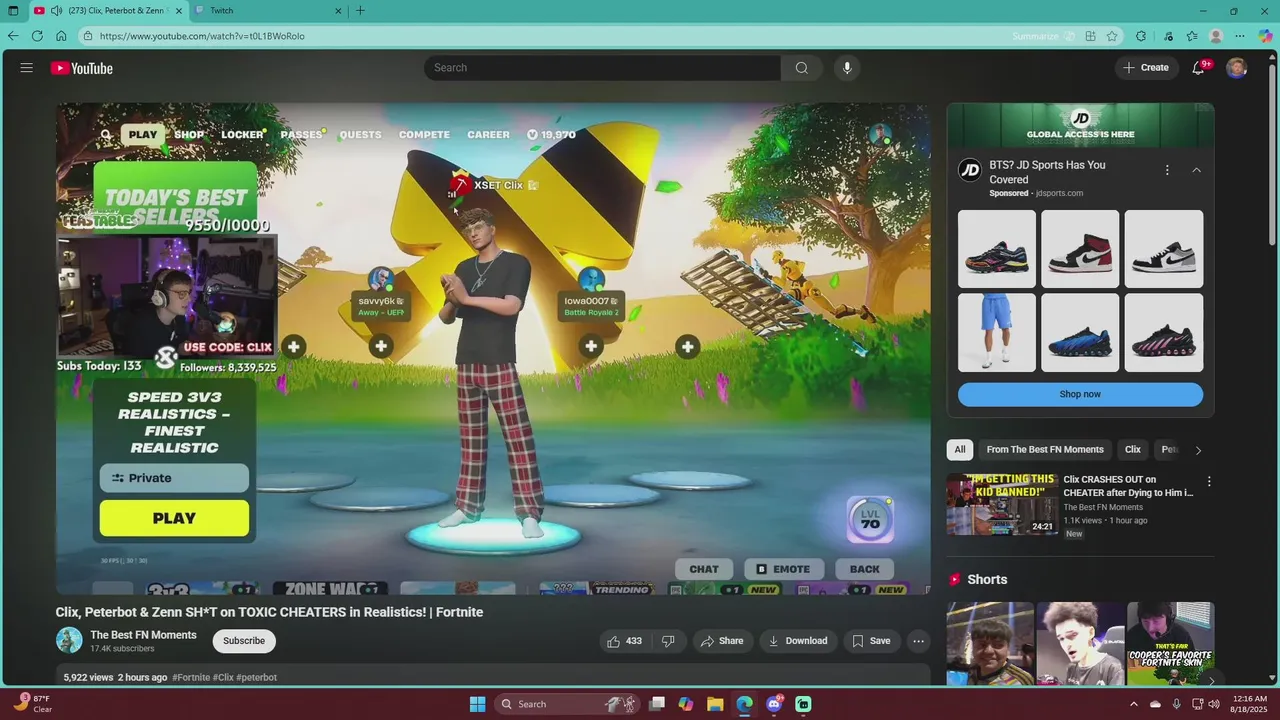
Task: Show more filter chips with right arrow
Action: point(1198,450)
